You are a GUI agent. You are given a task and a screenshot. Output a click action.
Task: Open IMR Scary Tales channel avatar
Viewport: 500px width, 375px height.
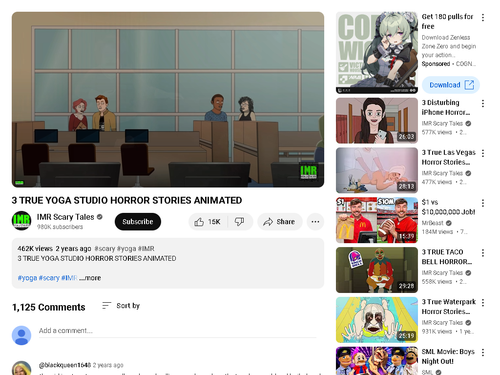22,221
